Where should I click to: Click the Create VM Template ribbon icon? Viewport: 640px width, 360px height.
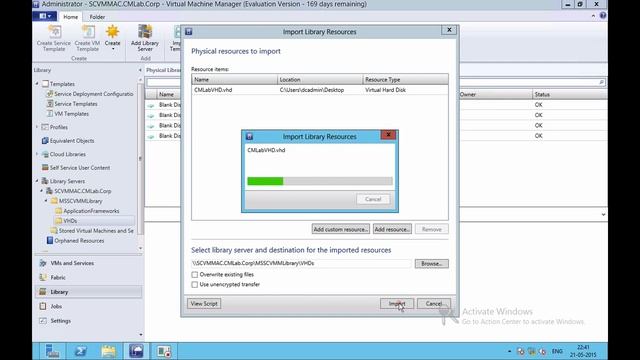[x=87, y=38]
